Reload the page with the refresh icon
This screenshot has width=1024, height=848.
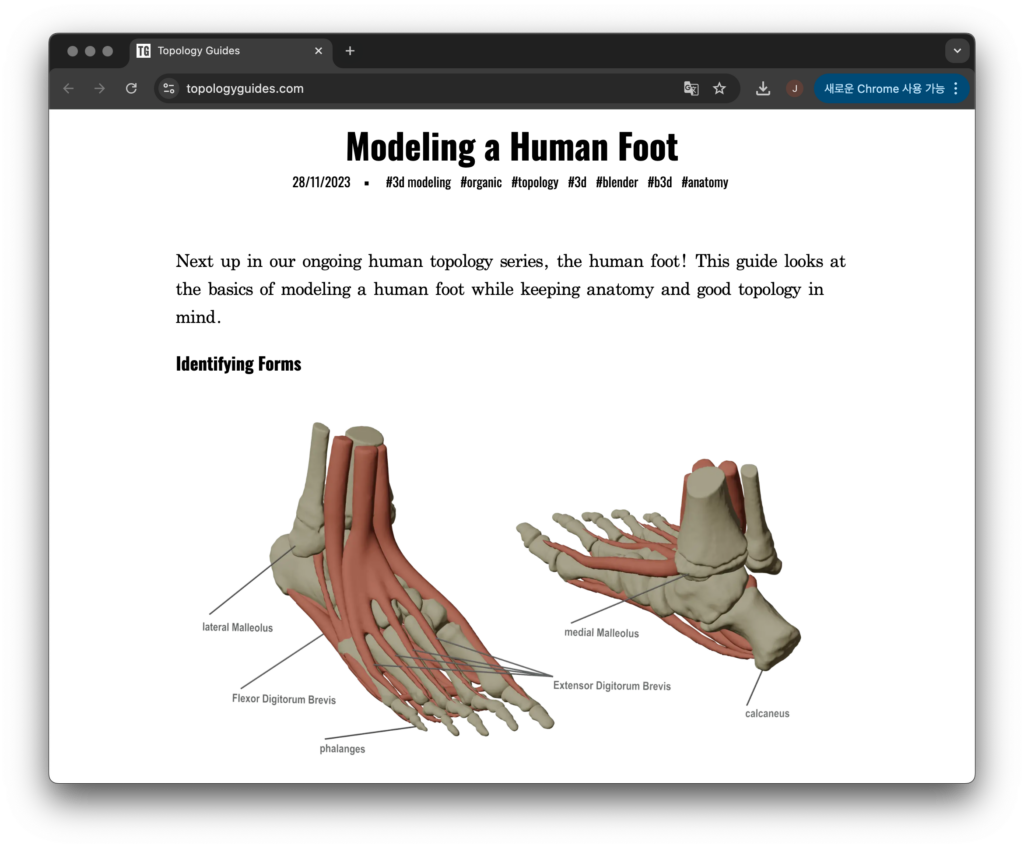coord(131,89)
